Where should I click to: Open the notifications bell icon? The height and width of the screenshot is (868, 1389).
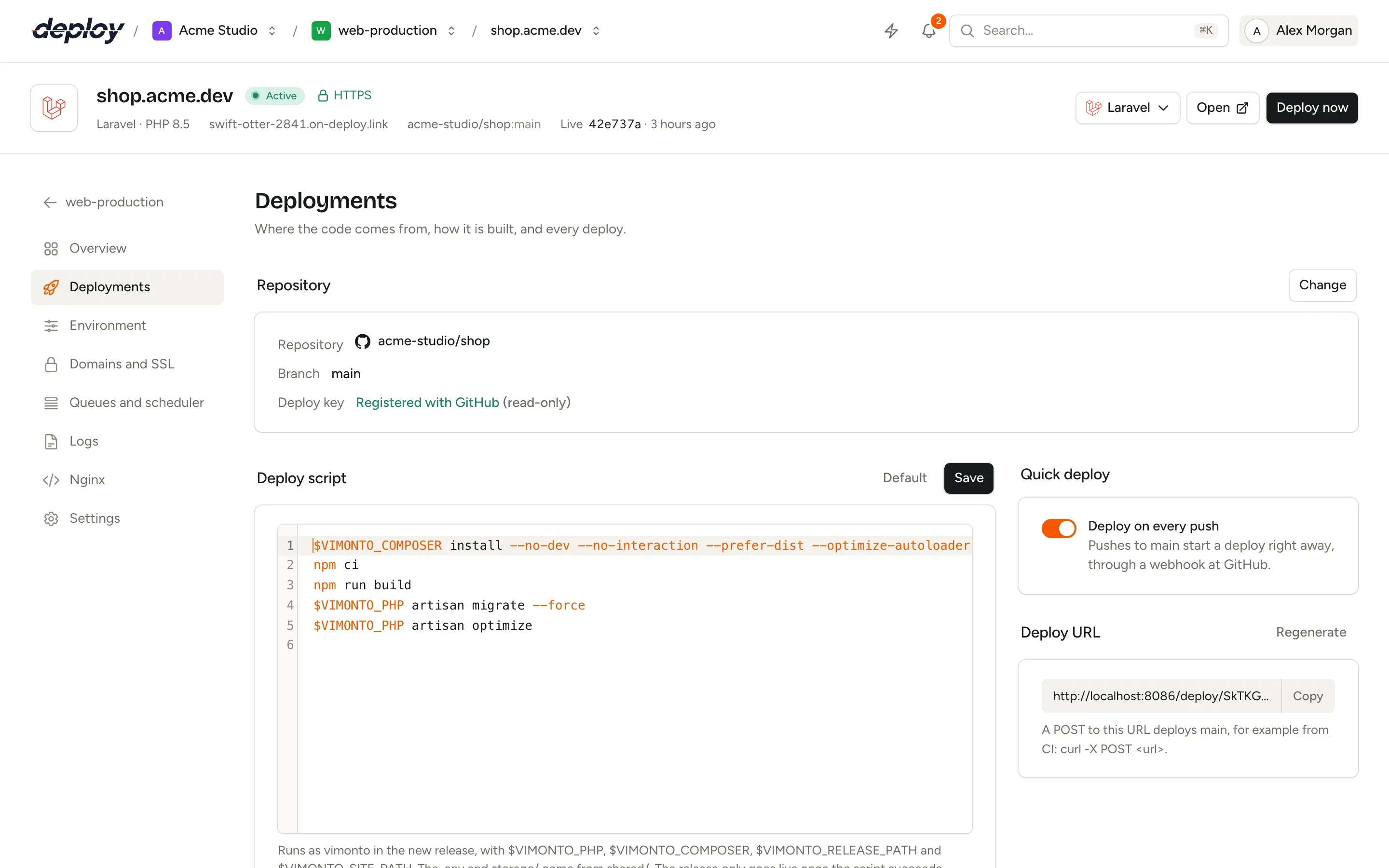click(929, 30)
